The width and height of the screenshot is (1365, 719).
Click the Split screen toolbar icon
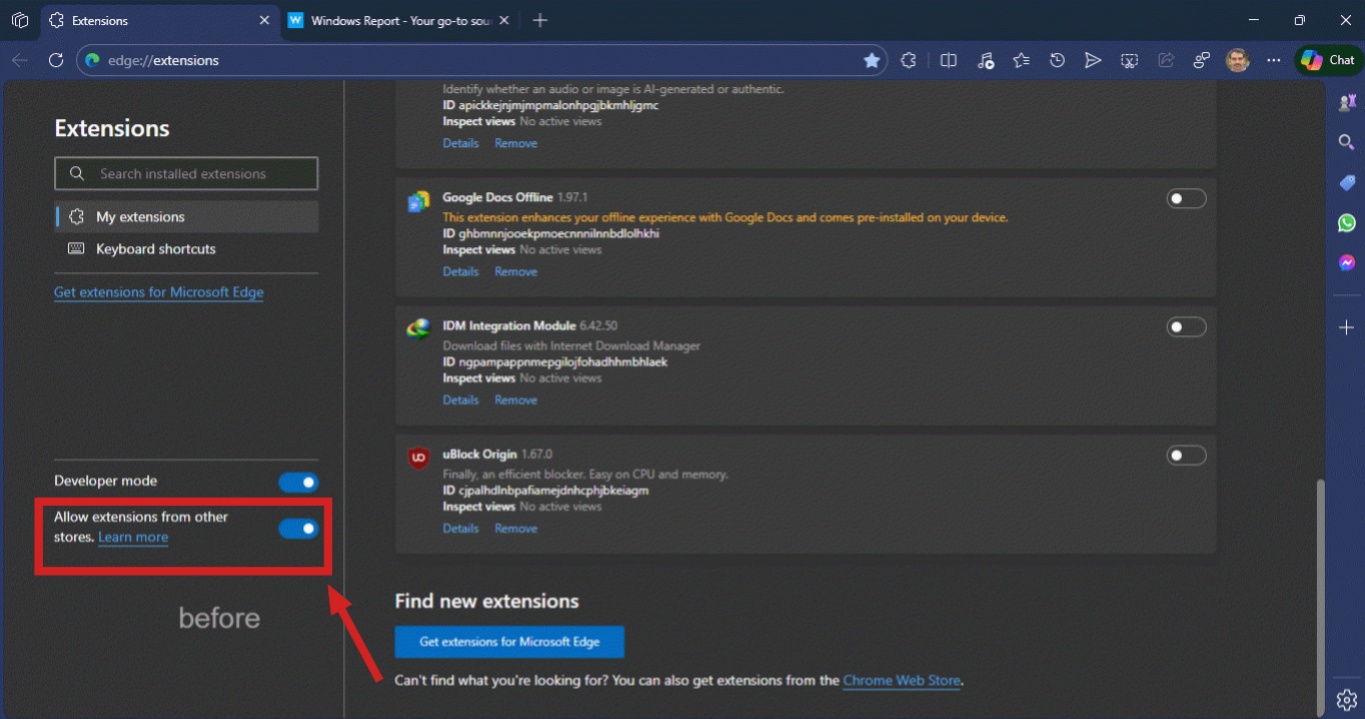point(948,60)
